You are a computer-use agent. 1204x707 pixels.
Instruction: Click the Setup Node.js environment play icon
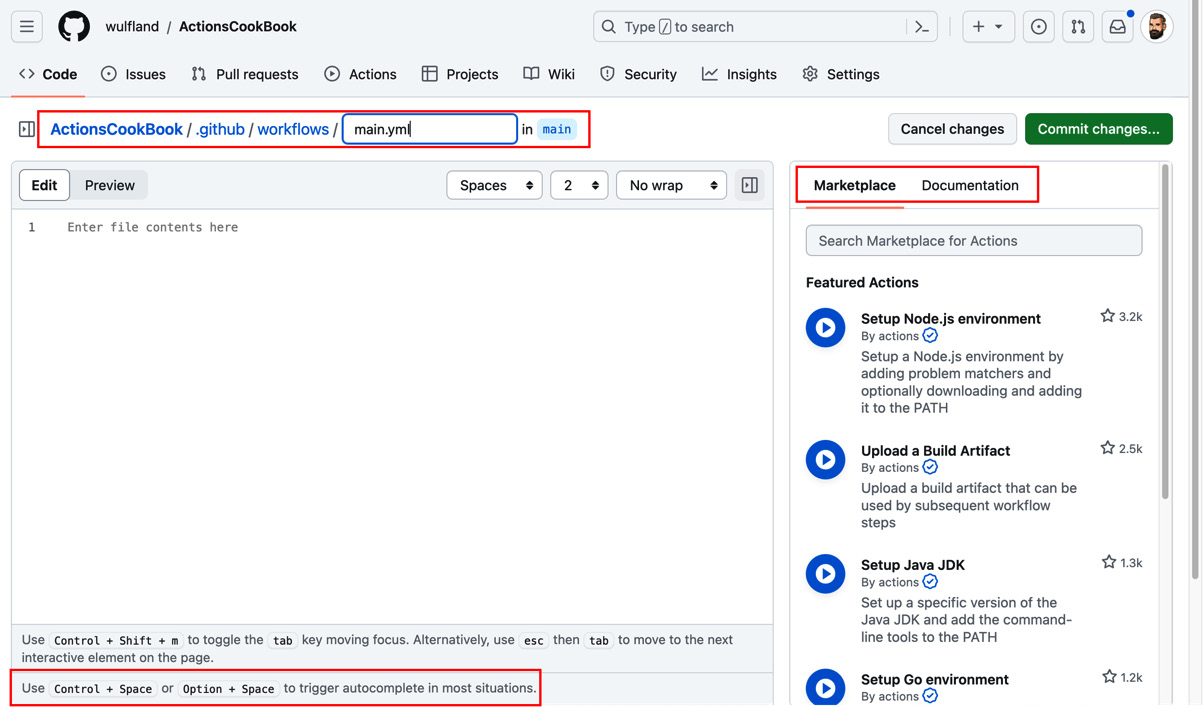point(826,327)
